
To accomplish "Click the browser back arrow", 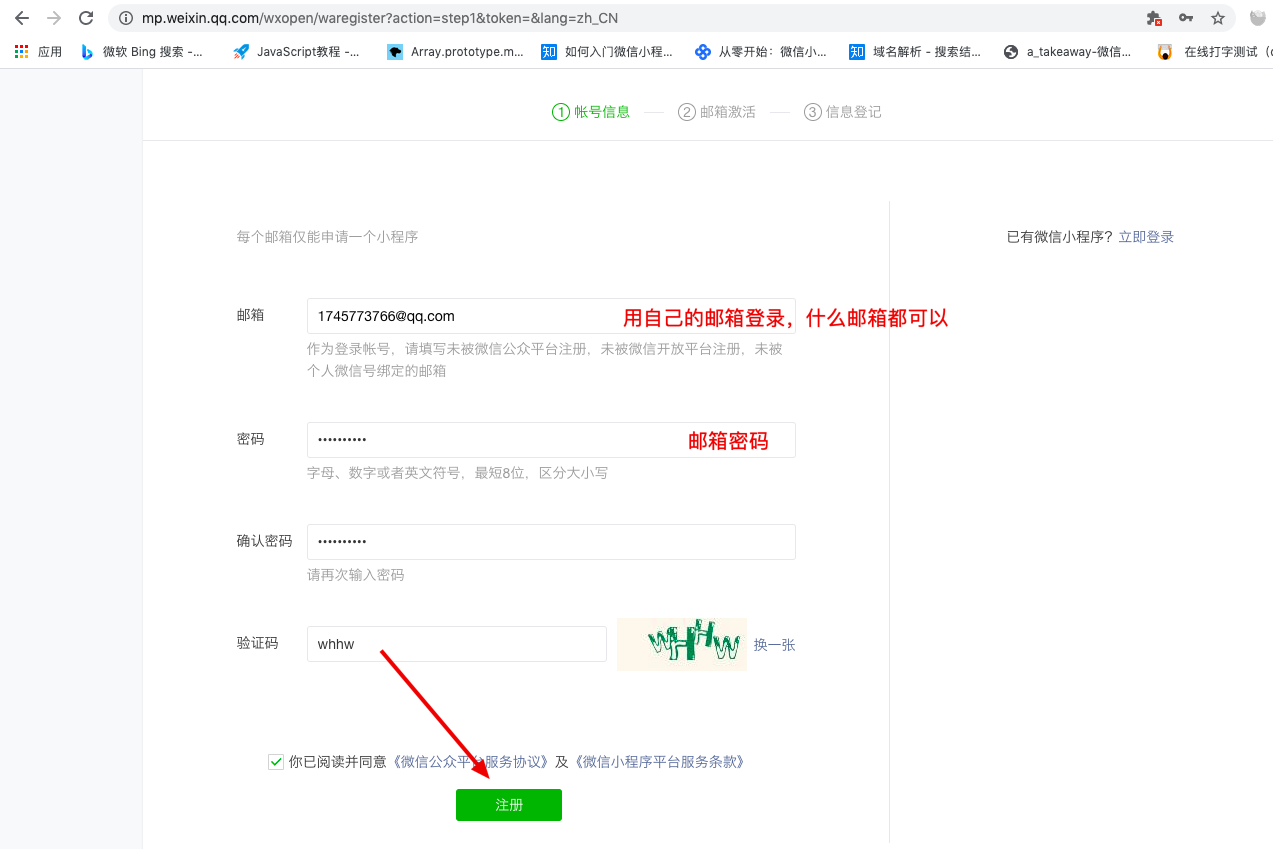I will point(22,17).
